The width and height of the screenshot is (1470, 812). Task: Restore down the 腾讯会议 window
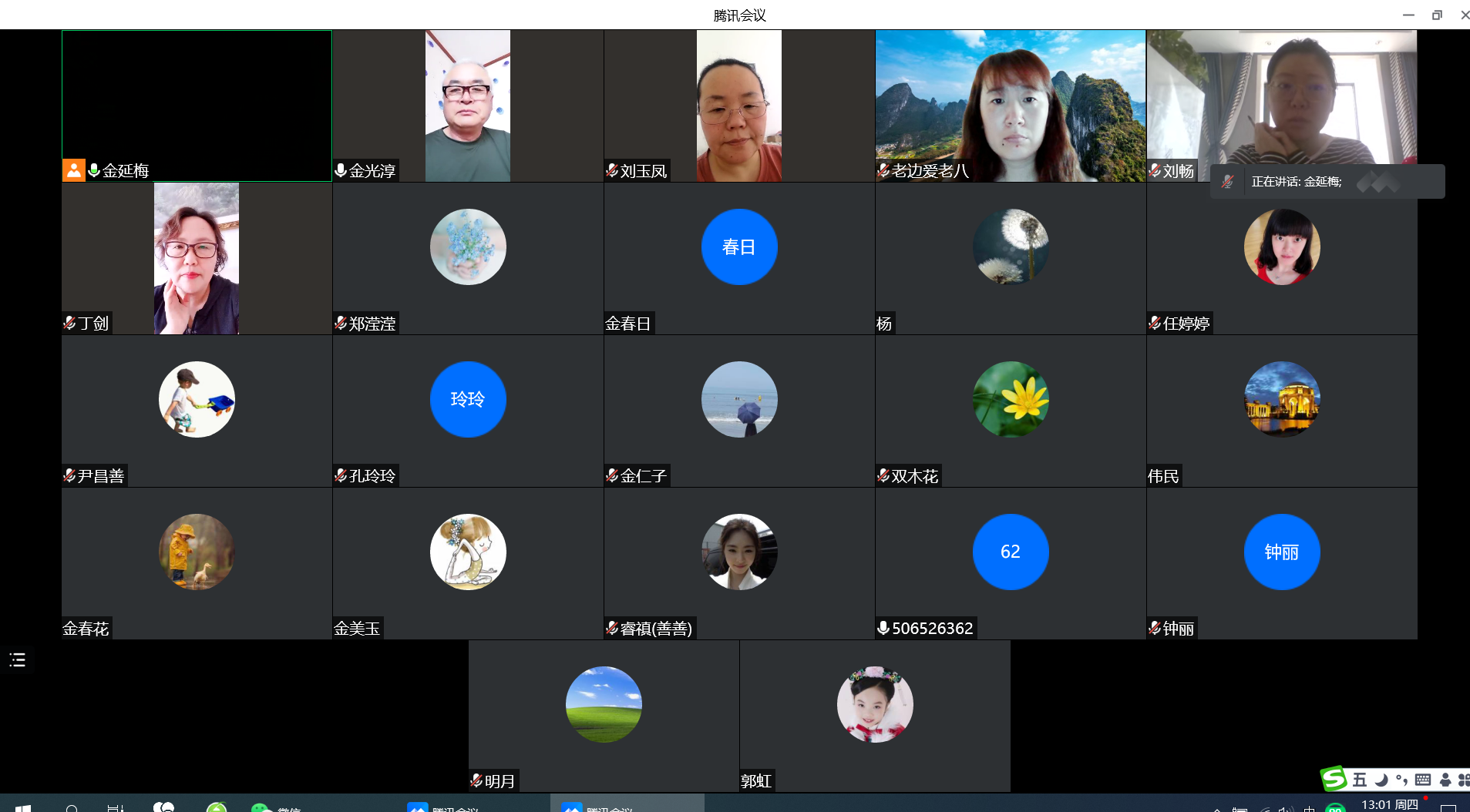1437,15
